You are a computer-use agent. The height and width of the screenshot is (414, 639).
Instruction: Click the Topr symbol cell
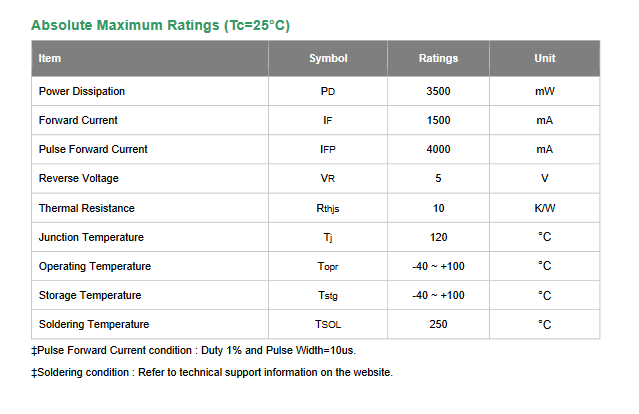click(328, 266)
